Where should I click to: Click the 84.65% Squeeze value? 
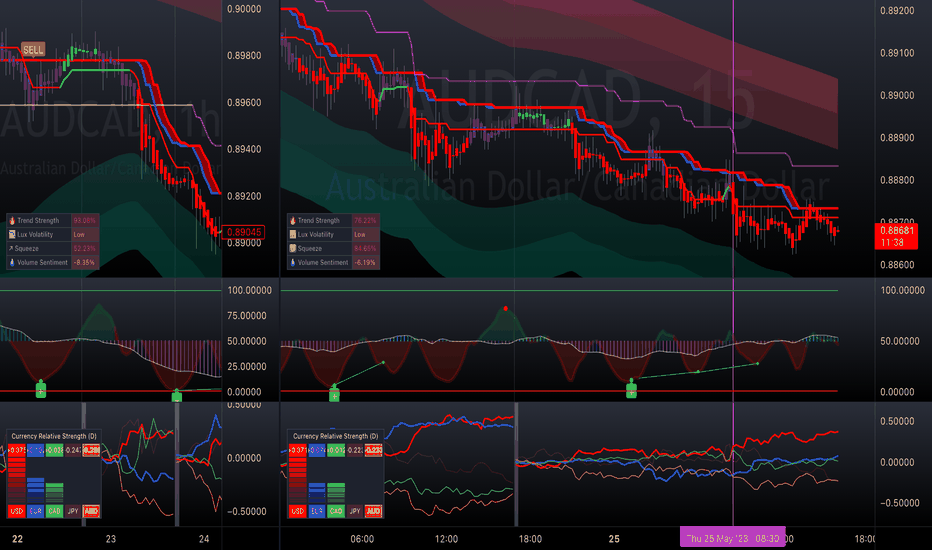pos(365,249)
